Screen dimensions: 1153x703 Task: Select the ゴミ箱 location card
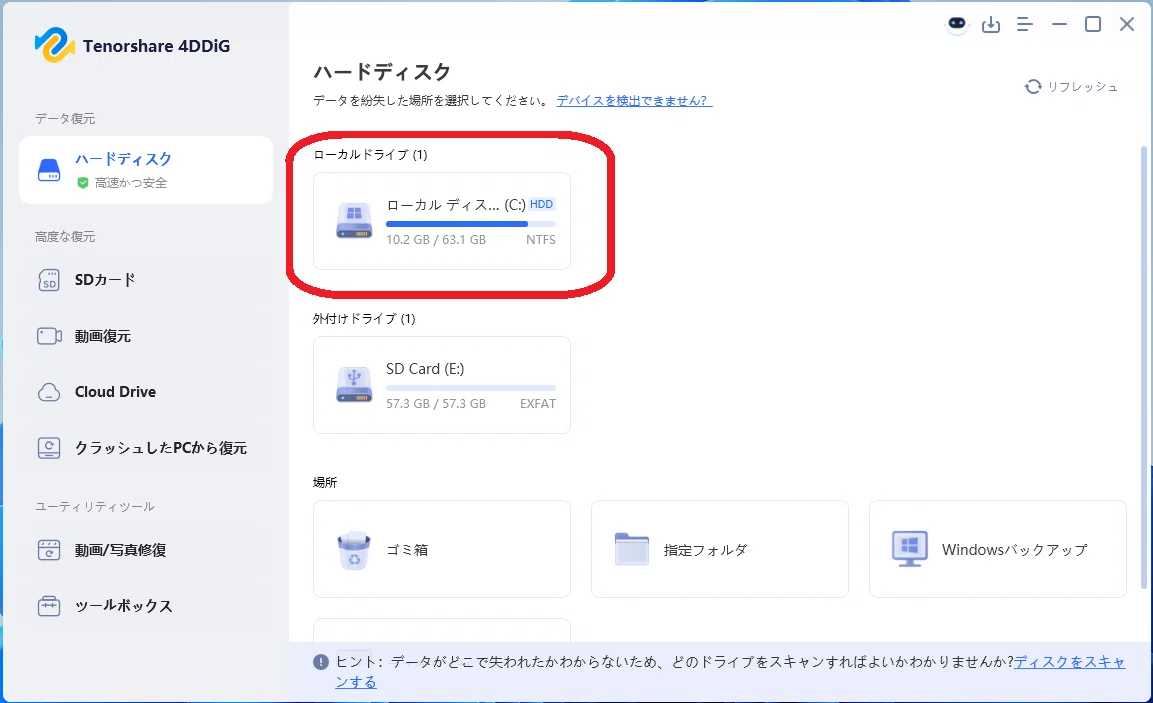442,549
